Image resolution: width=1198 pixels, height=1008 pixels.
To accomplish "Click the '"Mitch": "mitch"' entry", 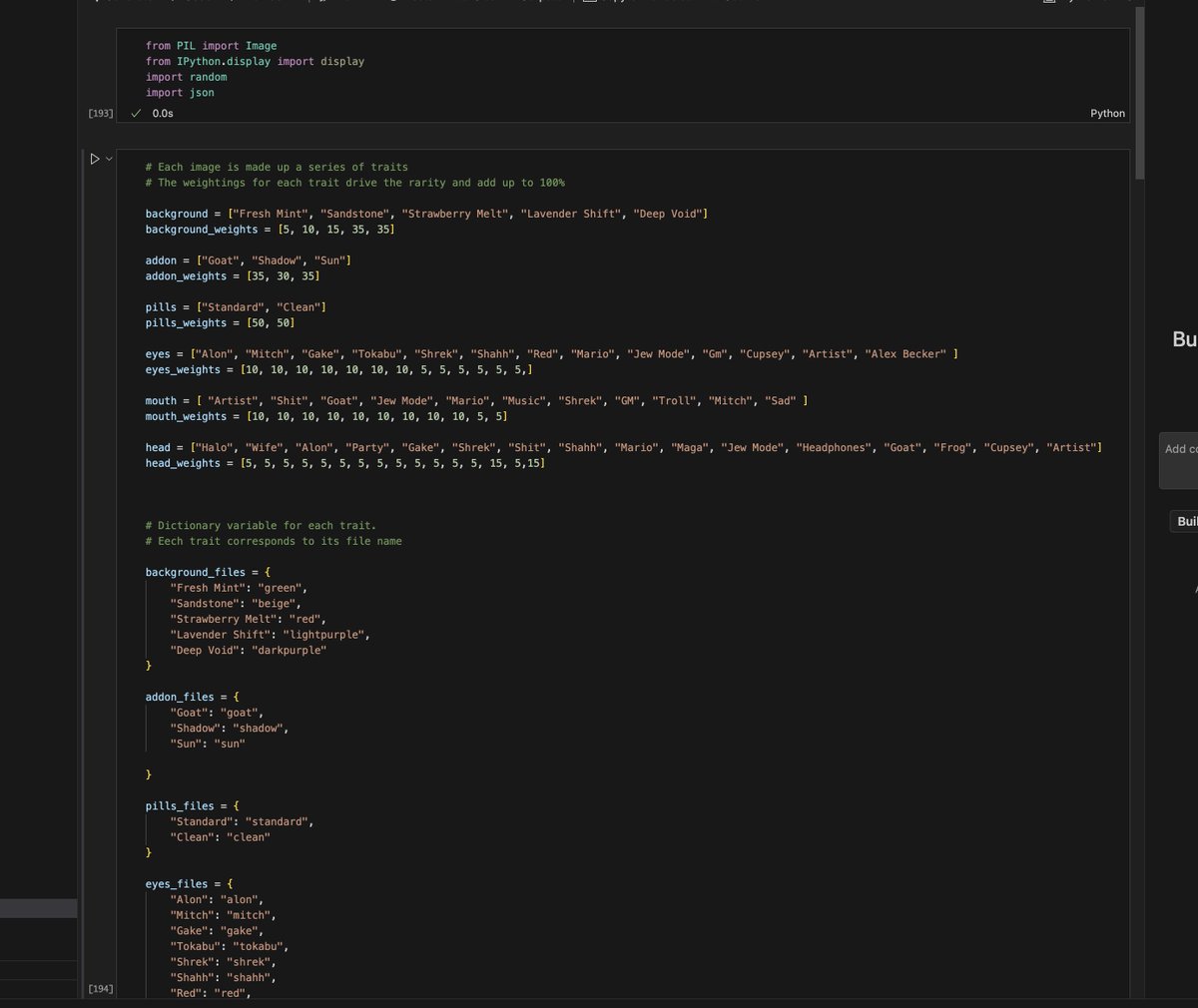I will point(224,915).
